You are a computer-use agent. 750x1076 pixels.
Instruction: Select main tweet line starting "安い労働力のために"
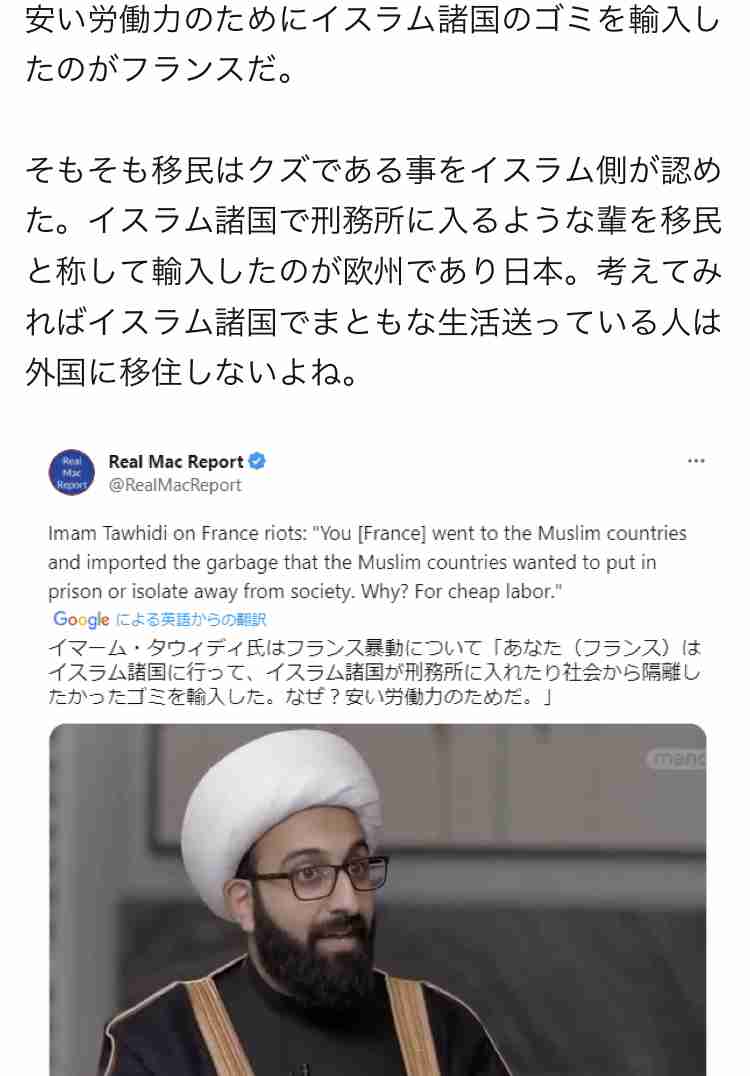coord(373,19)
